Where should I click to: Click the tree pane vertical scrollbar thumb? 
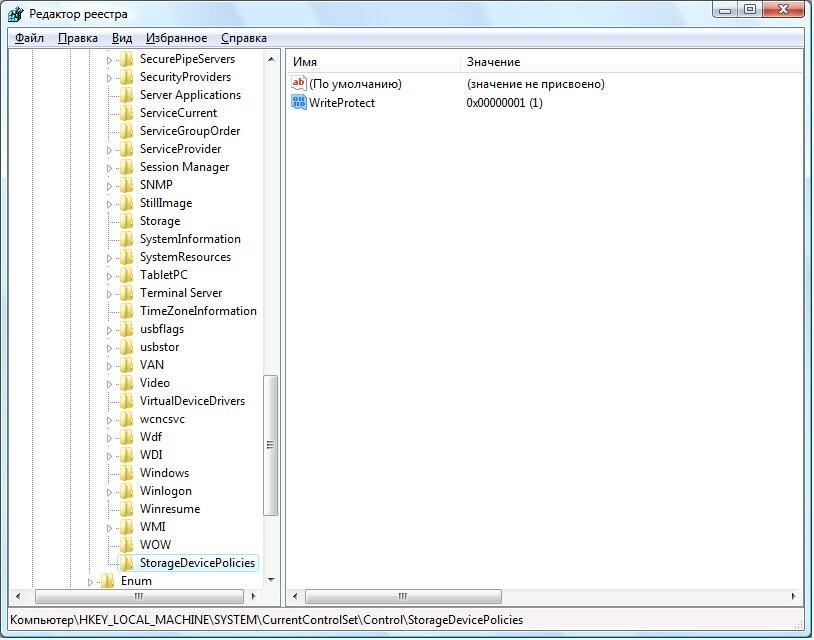(x=270, y=445)
